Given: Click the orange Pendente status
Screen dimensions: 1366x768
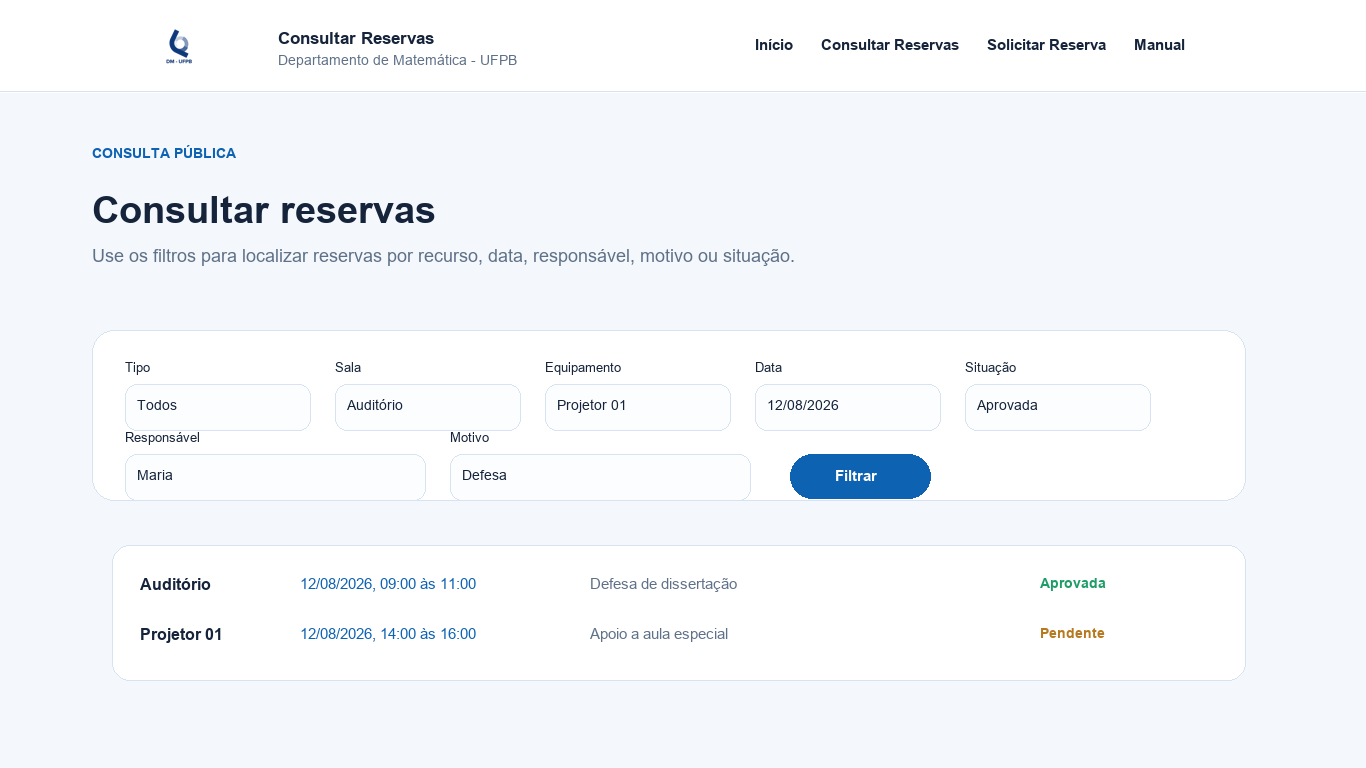Looking at the screenshot, I should click(1072, 633).
